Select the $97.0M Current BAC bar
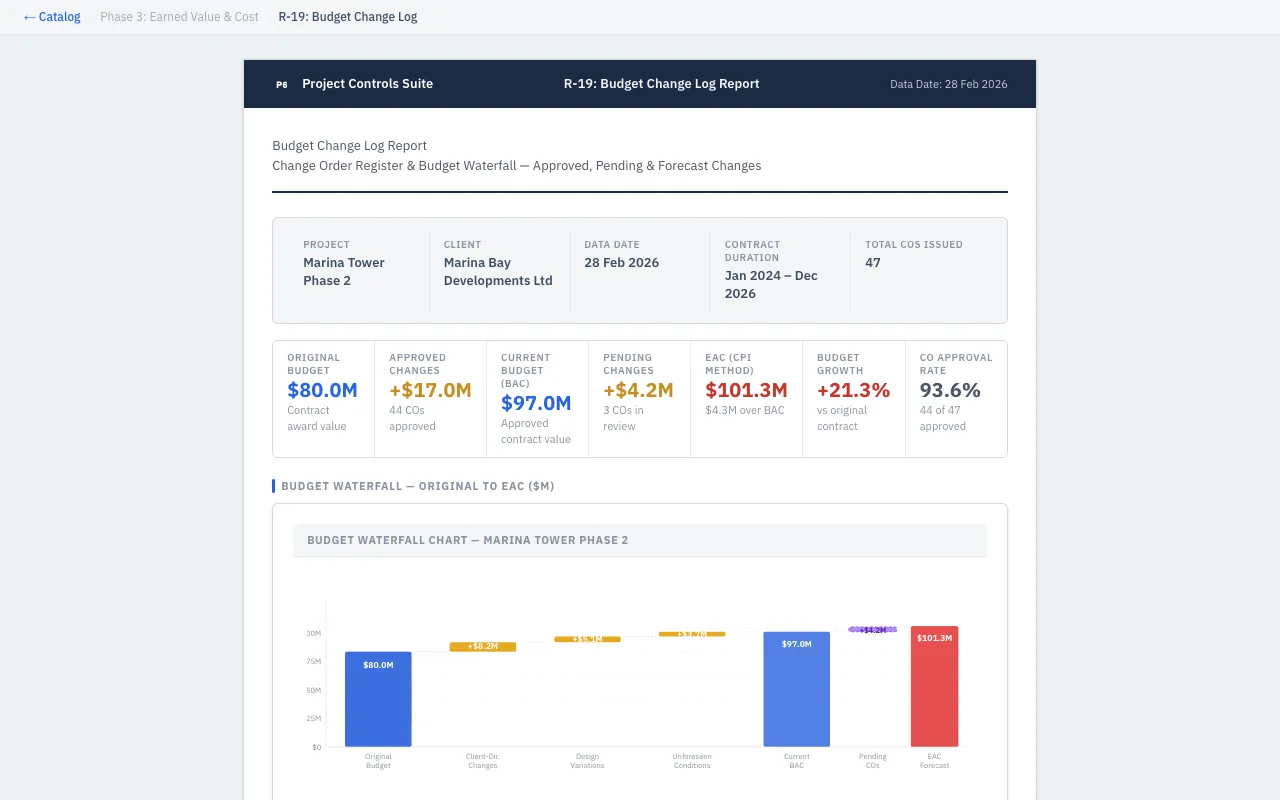The height and width of the screenshot is (800, 1280). (x=796, y=690)
